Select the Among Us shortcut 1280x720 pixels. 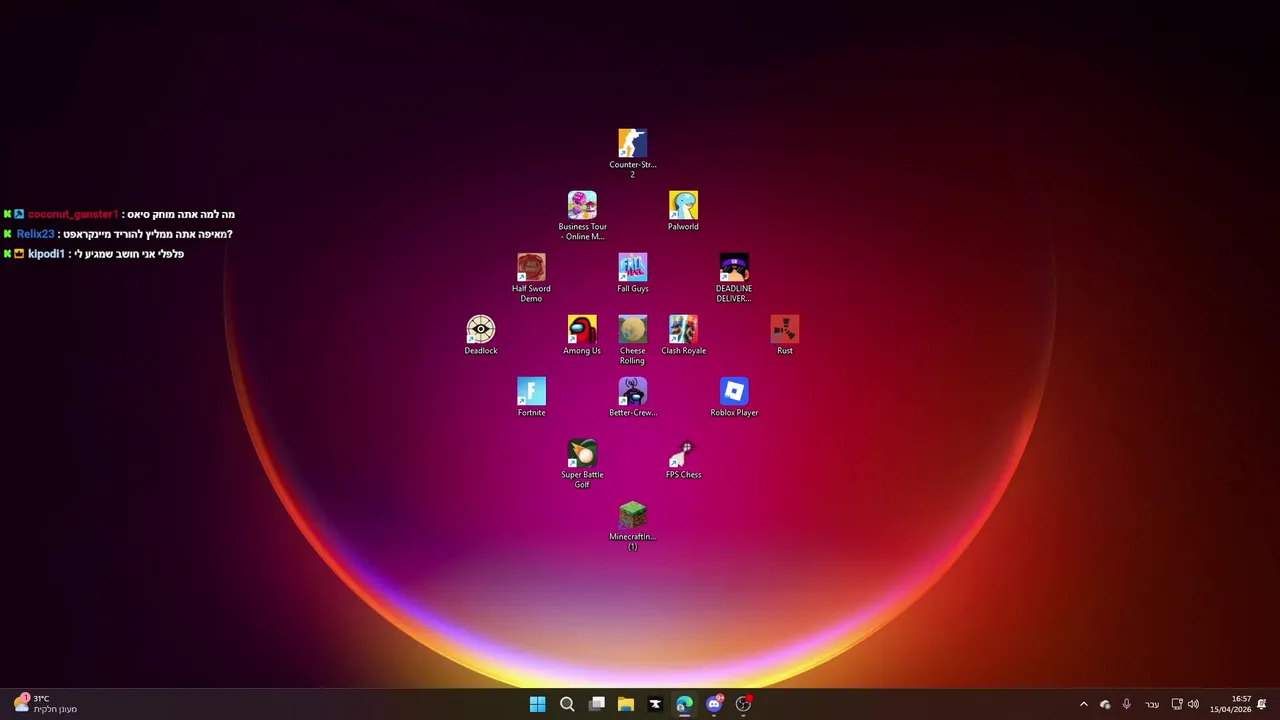coord(582,335)
